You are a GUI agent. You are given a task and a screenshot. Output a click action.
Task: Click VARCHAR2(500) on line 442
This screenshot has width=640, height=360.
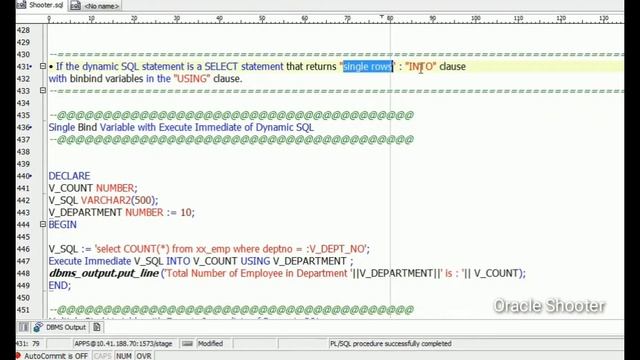(x=118, y=200)
